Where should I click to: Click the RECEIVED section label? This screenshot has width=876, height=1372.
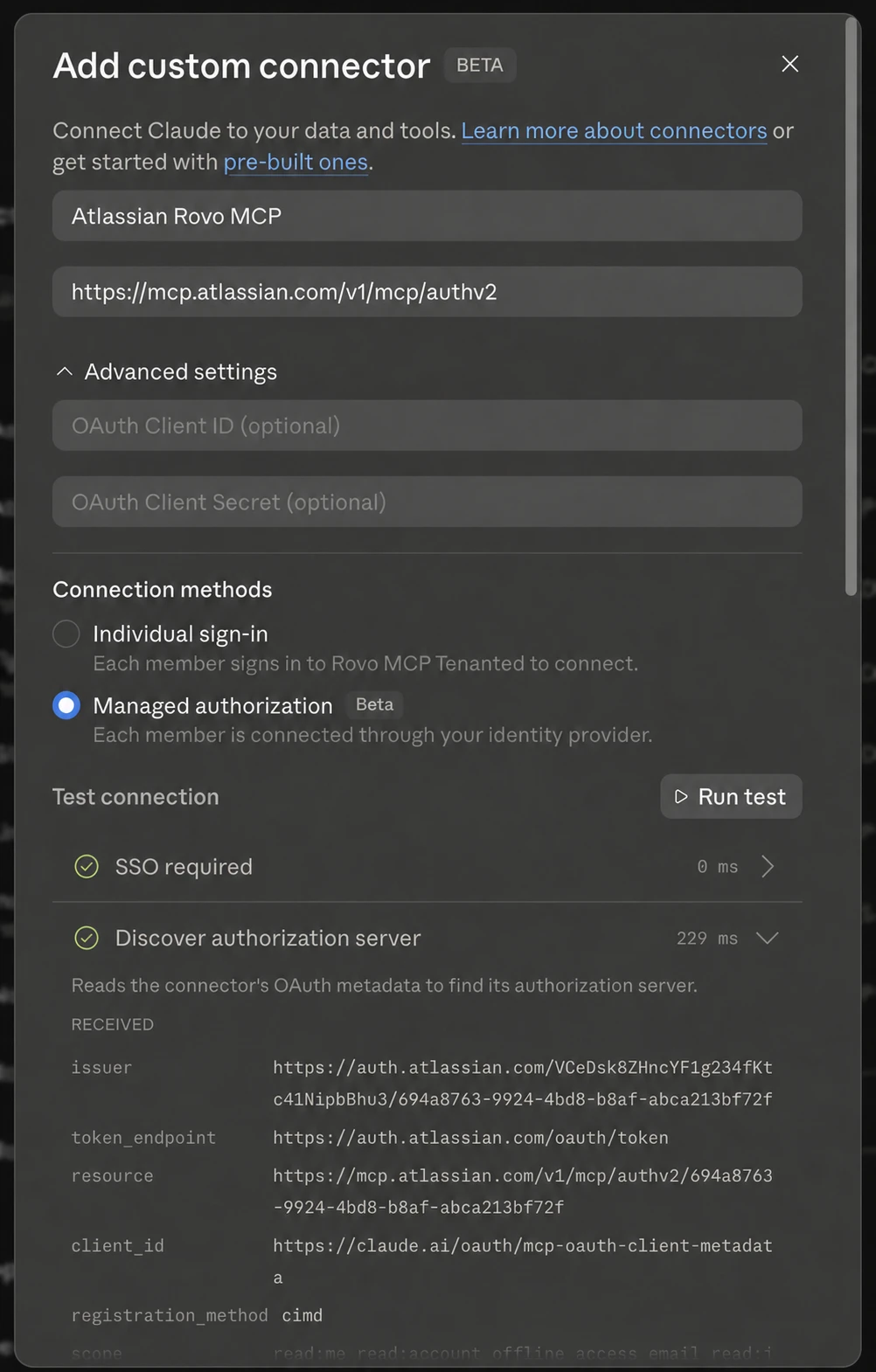click(x=113, y=1024)
